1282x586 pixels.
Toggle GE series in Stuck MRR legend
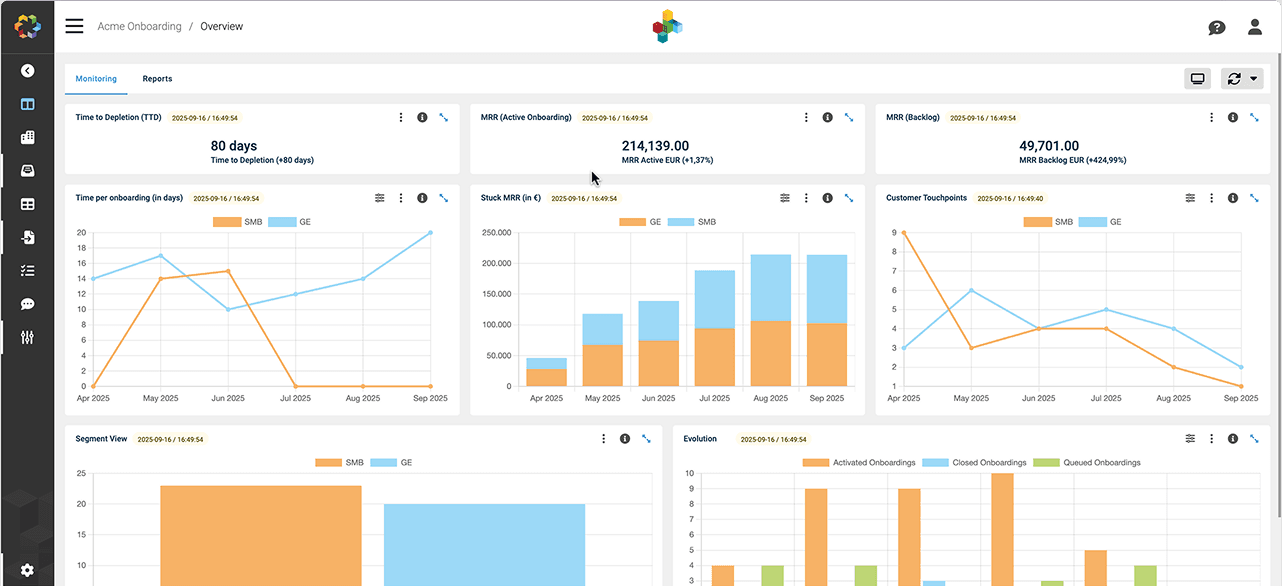point(642,222)
